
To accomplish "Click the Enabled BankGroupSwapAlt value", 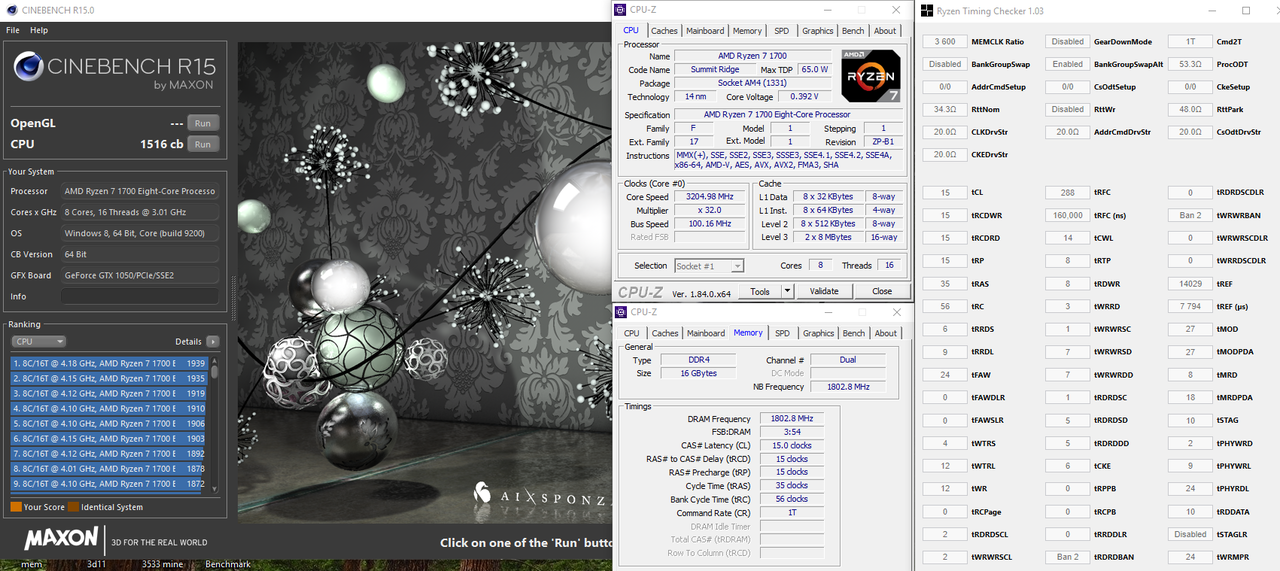I will click(x=1068, y=64).
